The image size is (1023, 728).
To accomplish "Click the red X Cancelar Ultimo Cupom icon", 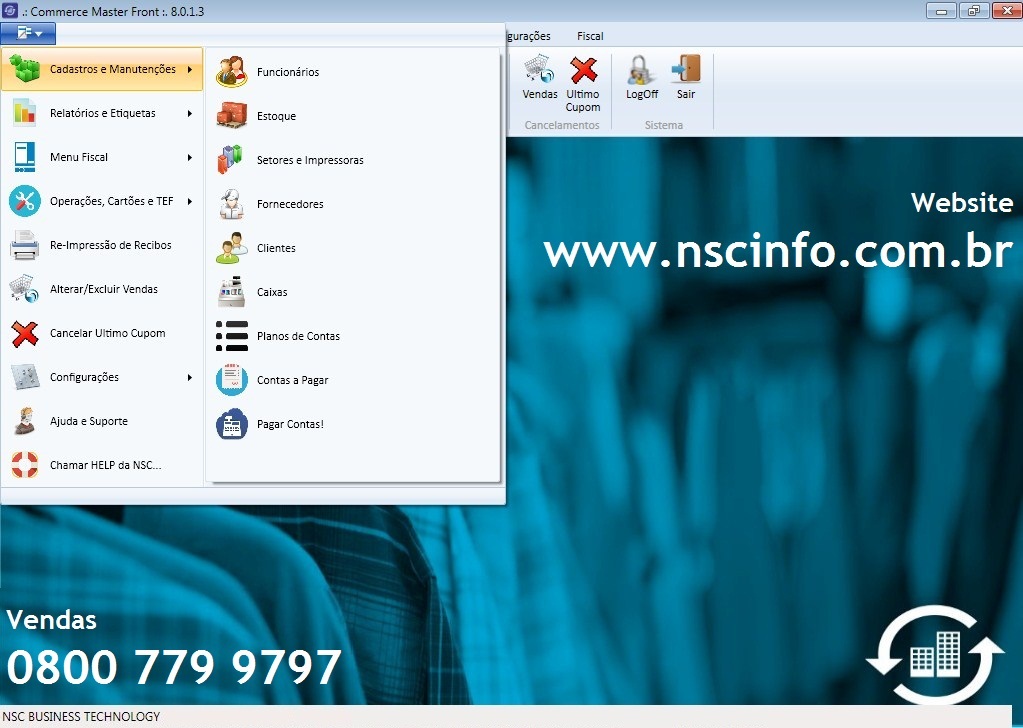I will (25, 333).
